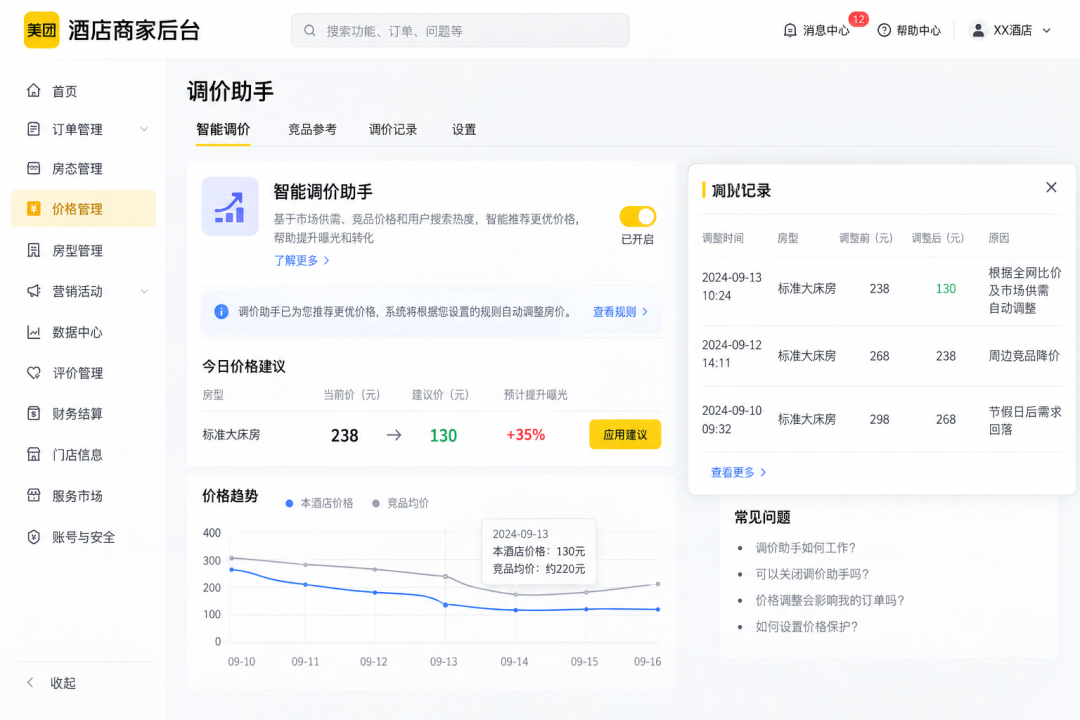1080x720 pixels.
Task: Turn off the 智能调价助手 switch
Action: [638, 216]
